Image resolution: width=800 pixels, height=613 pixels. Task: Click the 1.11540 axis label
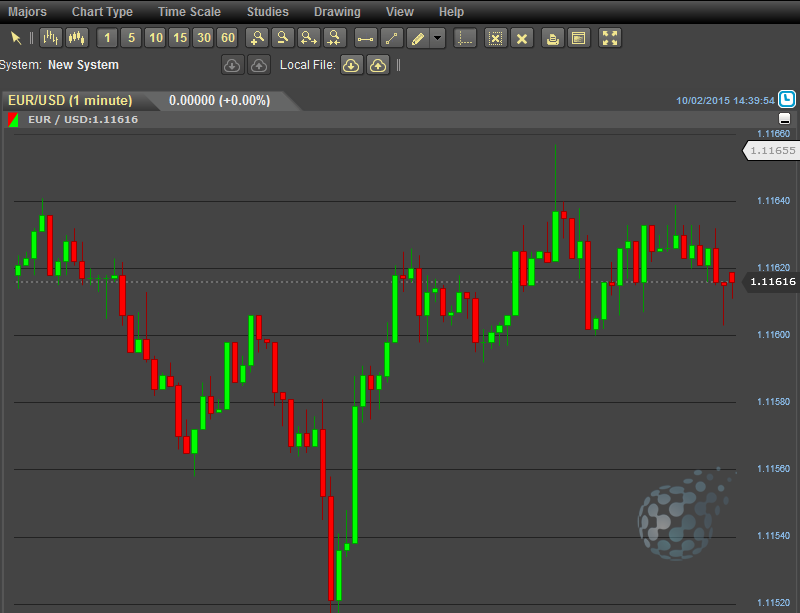coord(773,536)
